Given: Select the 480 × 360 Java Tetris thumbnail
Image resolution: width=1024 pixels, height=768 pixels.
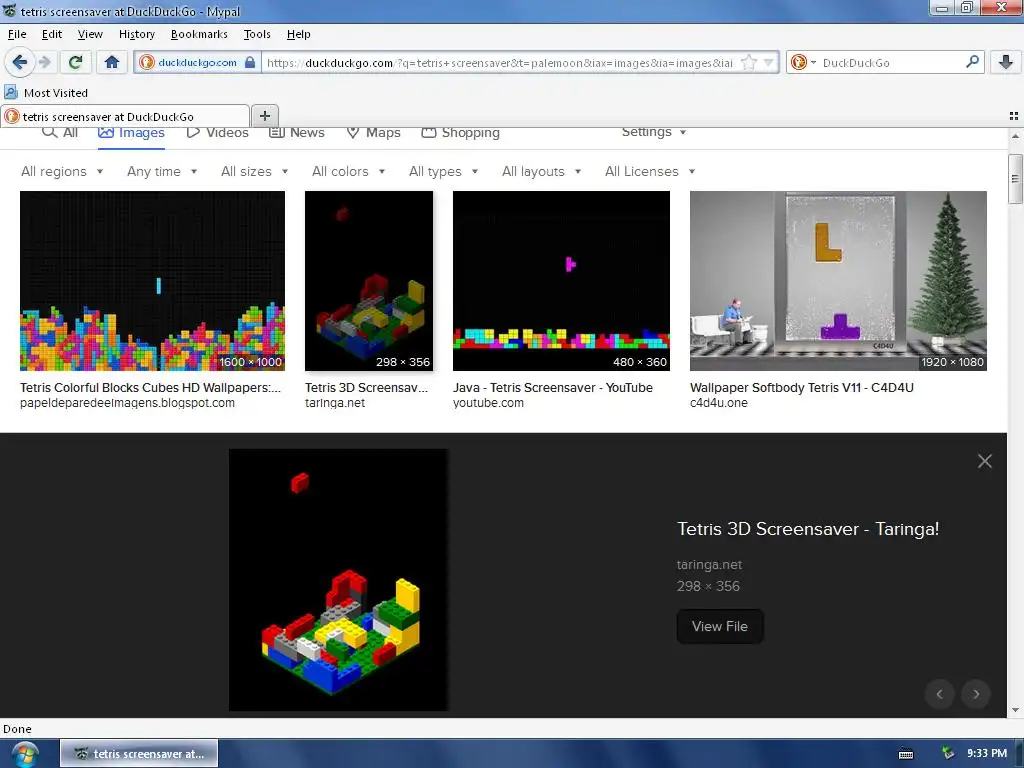Looking at the screenshot, I should [562, 281].
